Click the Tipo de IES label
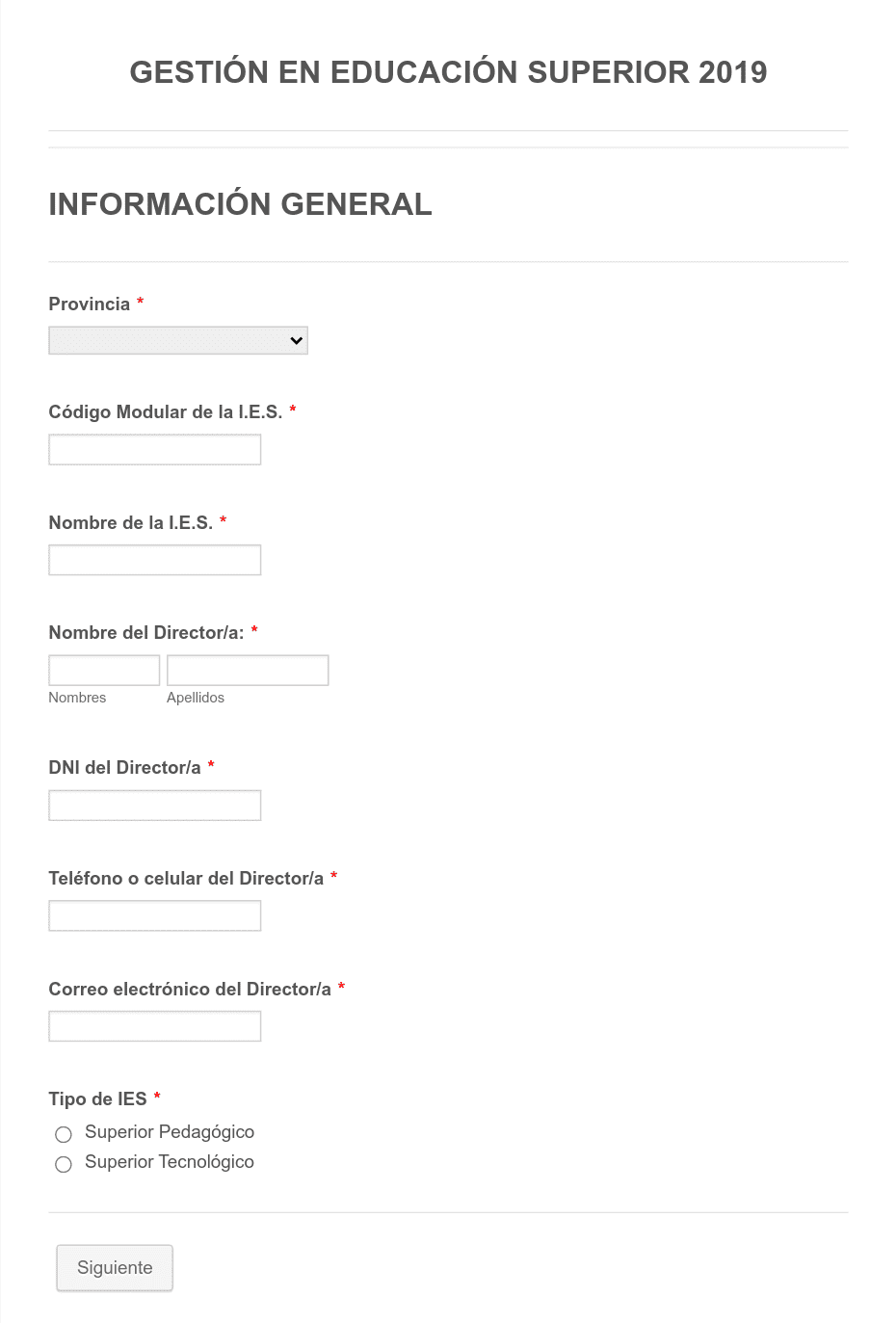The image size is (896, 1323). tap(98, 1099)
